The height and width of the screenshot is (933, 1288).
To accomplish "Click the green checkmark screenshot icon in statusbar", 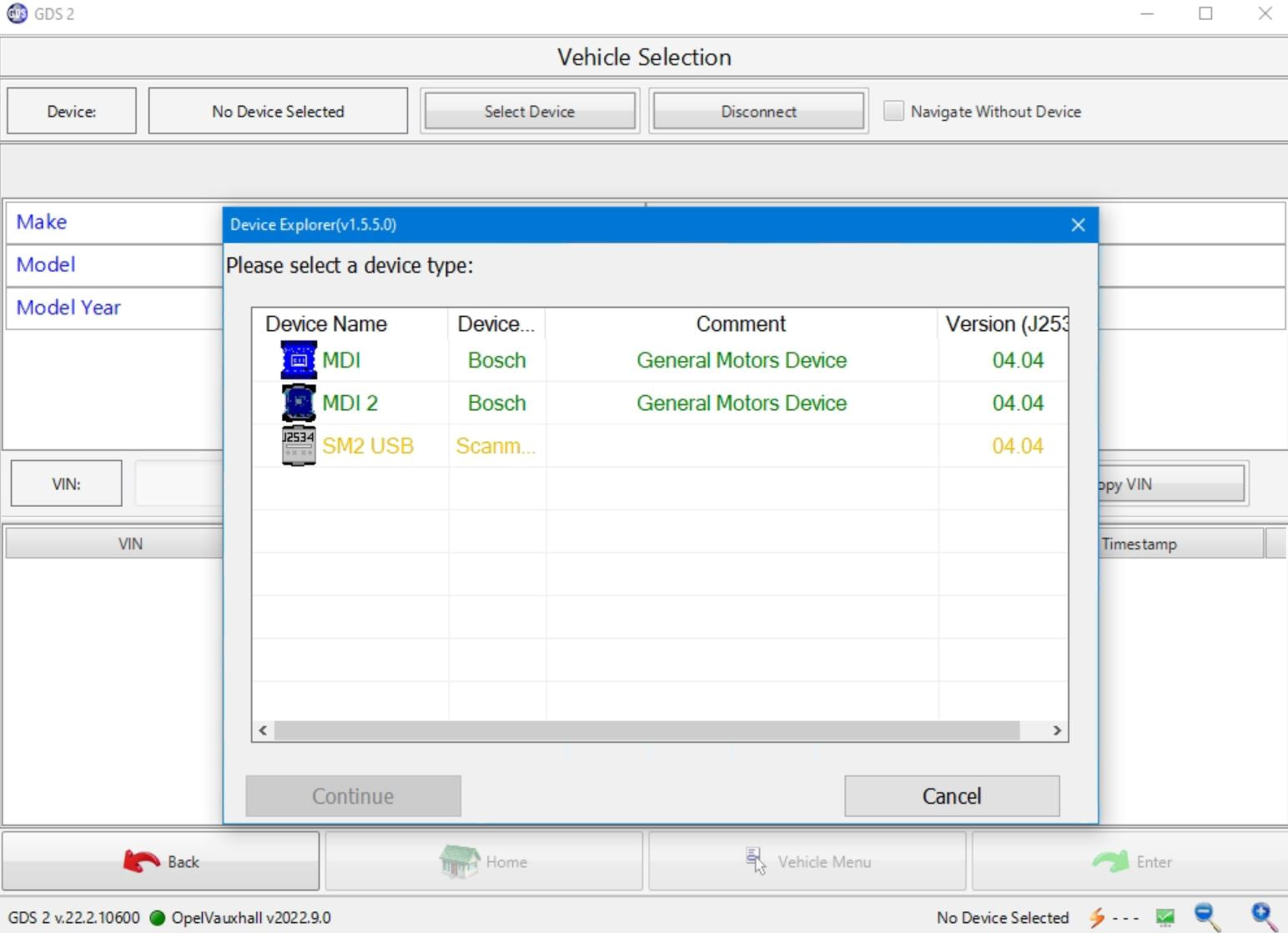I will (1165, 916).
